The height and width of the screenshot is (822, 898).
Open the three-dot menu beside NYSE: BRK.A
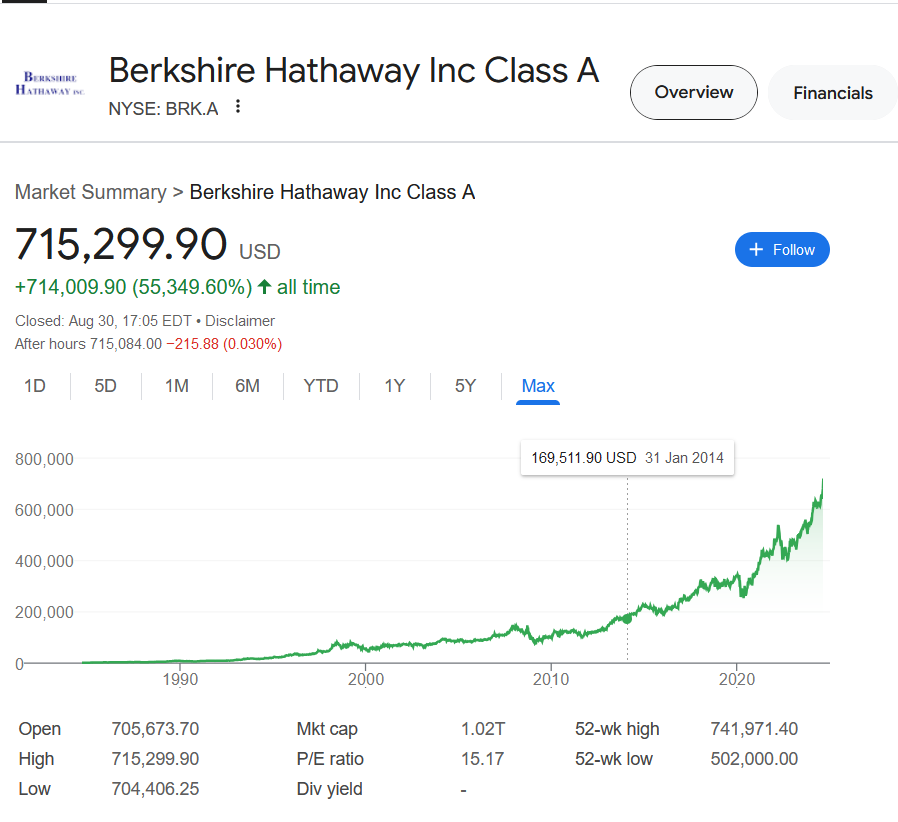[238, 107]
